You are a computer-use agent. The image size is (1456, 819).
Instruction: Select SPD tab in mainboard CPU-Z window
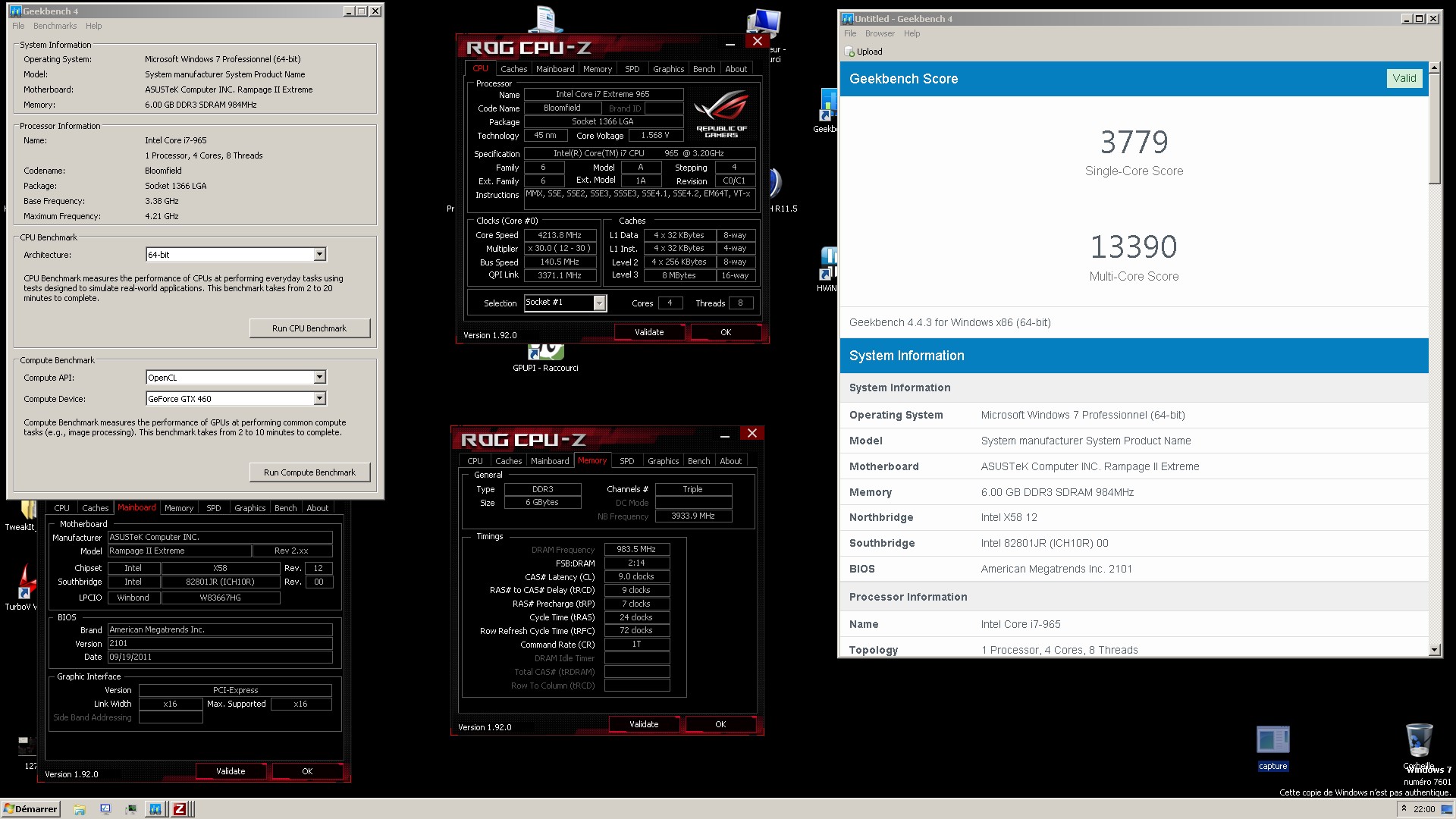[214, 508]
